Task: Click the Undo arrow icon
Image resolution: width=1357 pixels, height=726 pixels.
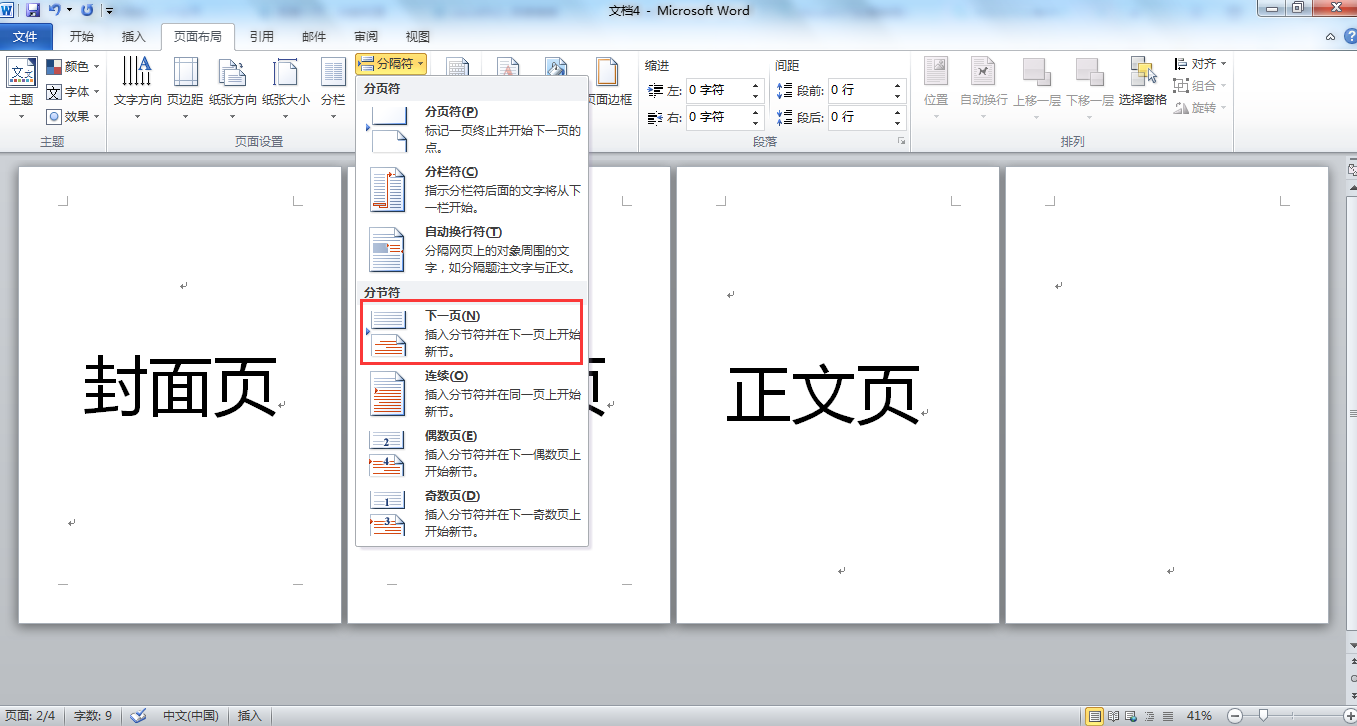Action: [x=54, y=10]
